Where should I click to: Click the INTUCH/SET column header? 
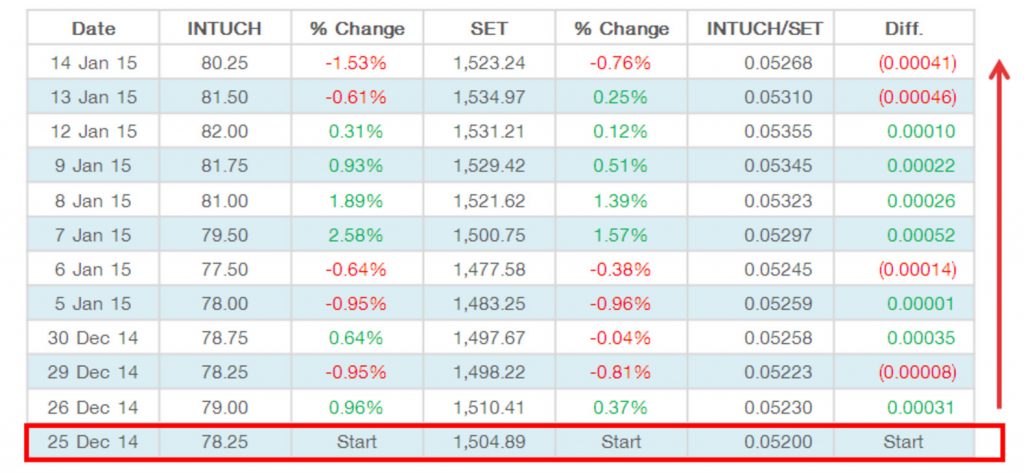765,28
